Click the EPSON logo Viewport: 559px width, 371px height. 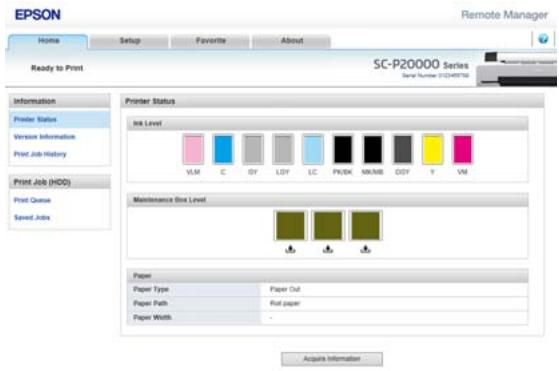click(x=38, y=15)
